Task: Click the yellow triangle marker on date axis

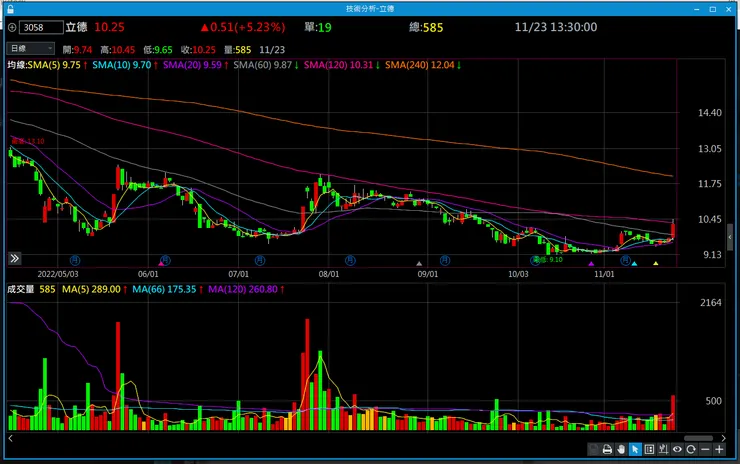Action: (x=656, y=263)
